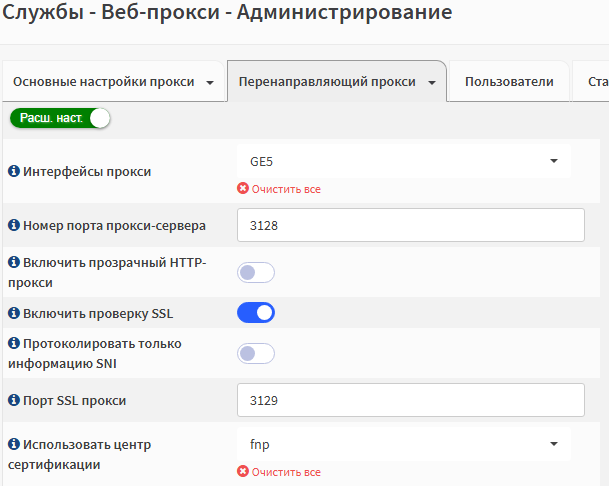This screenshot has width=609, height=486.
Task: Turn on log SNI information only switch
Action: pos(256,353)
